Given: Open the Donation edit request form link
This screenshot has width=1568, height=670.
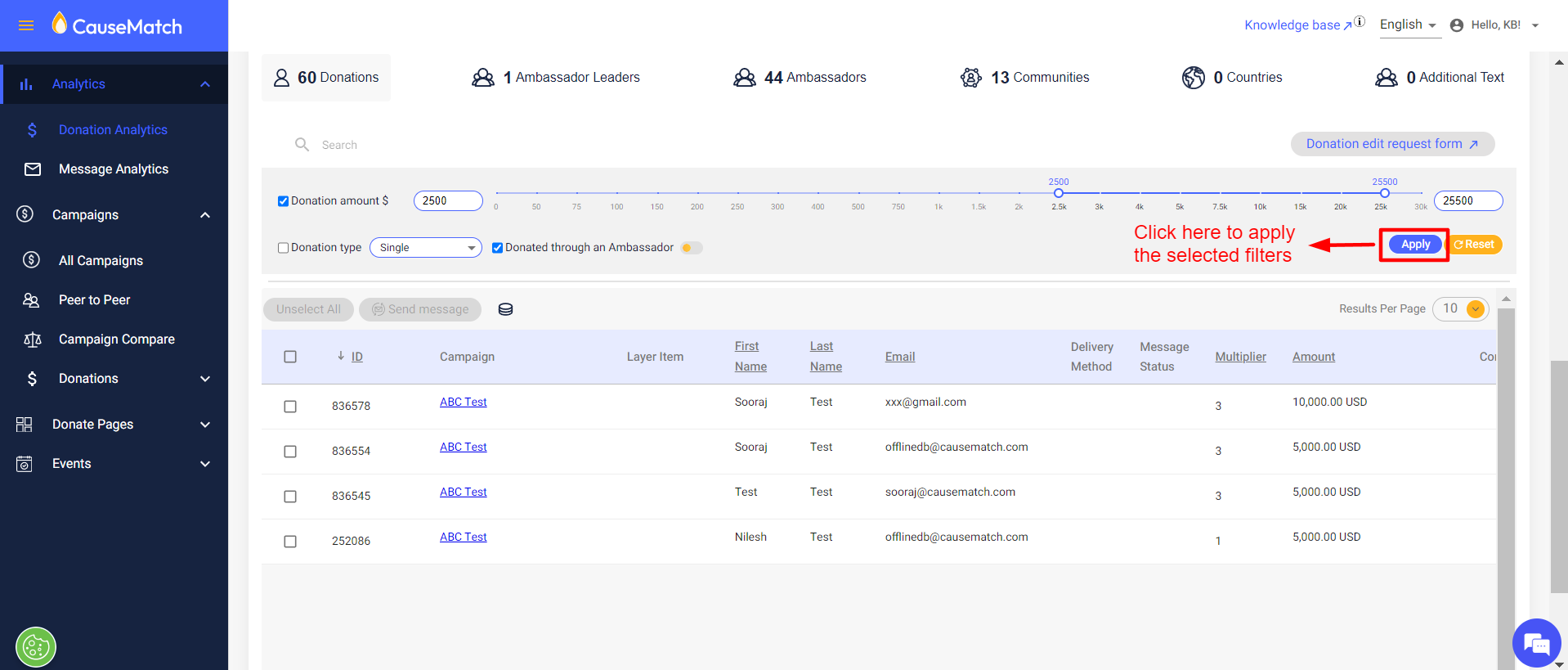Looking at the screenshot, I should (x=1392, y=144).
